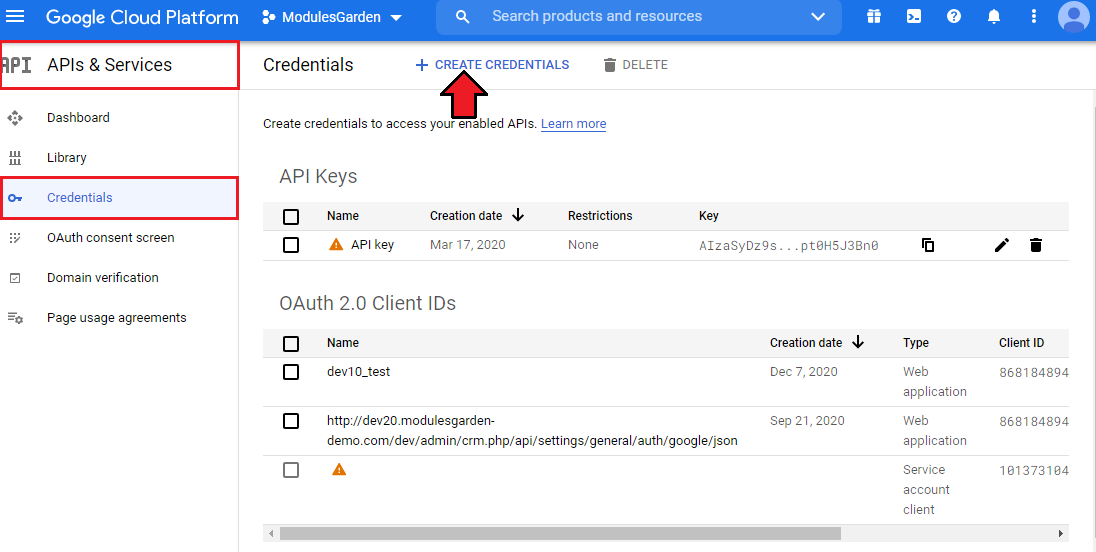Click the None restrictions cell
Screen dimensions: 1096x552
583,245
